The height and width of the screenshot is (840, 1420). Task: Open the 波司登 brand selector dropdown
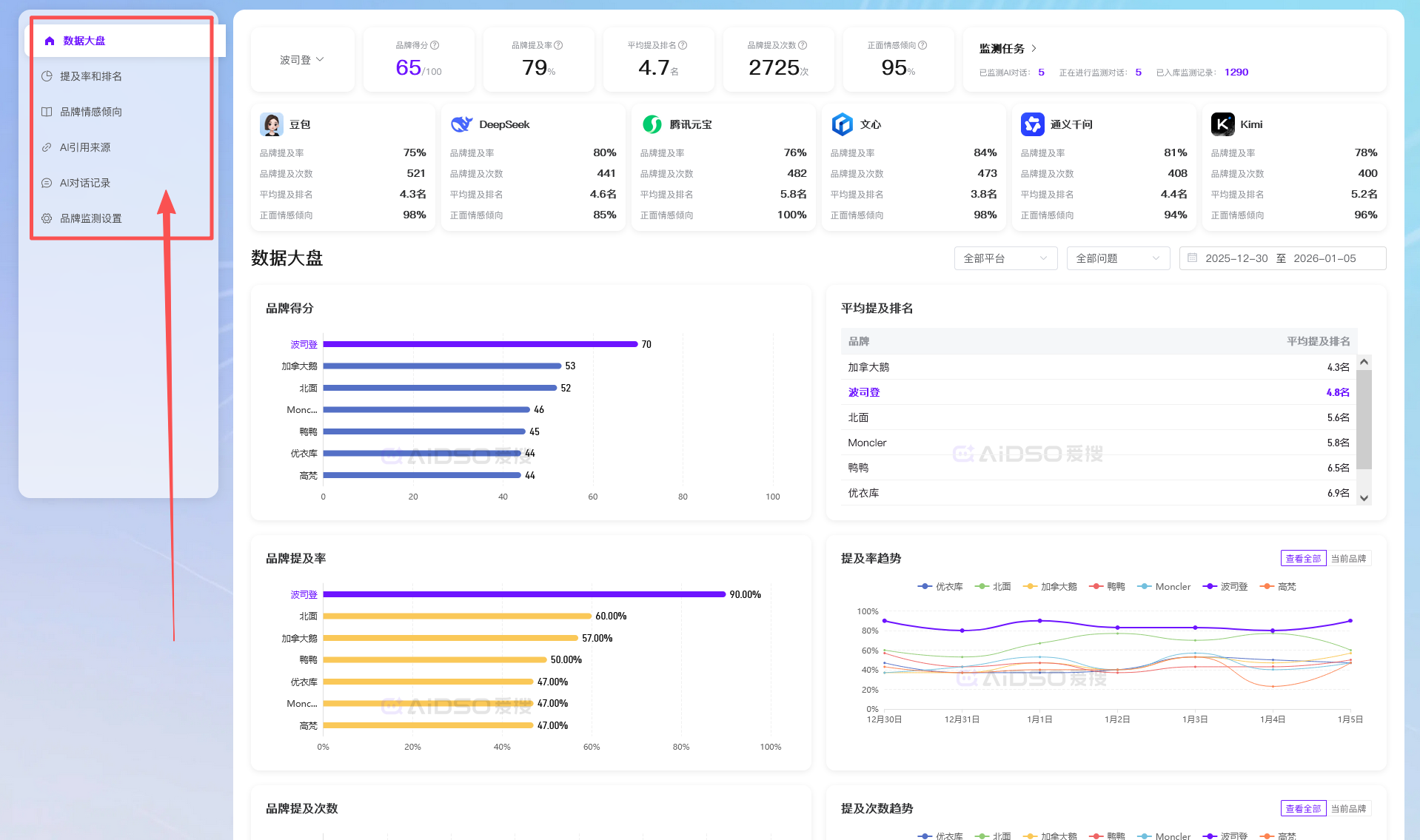302,60
